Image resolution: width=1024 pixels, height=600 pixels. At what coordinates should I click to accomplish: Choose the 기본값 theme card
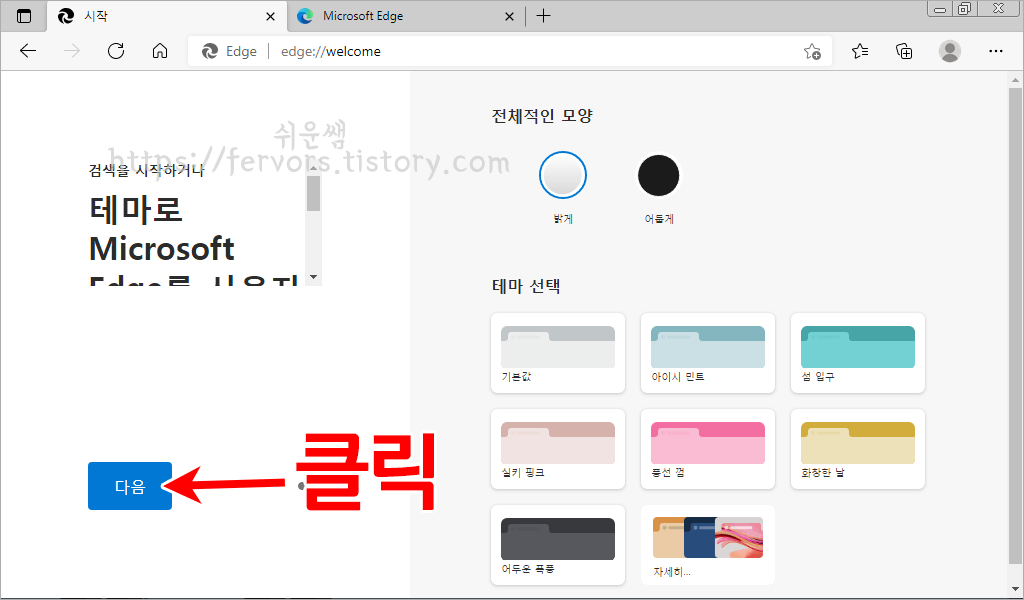click(558, 353)
